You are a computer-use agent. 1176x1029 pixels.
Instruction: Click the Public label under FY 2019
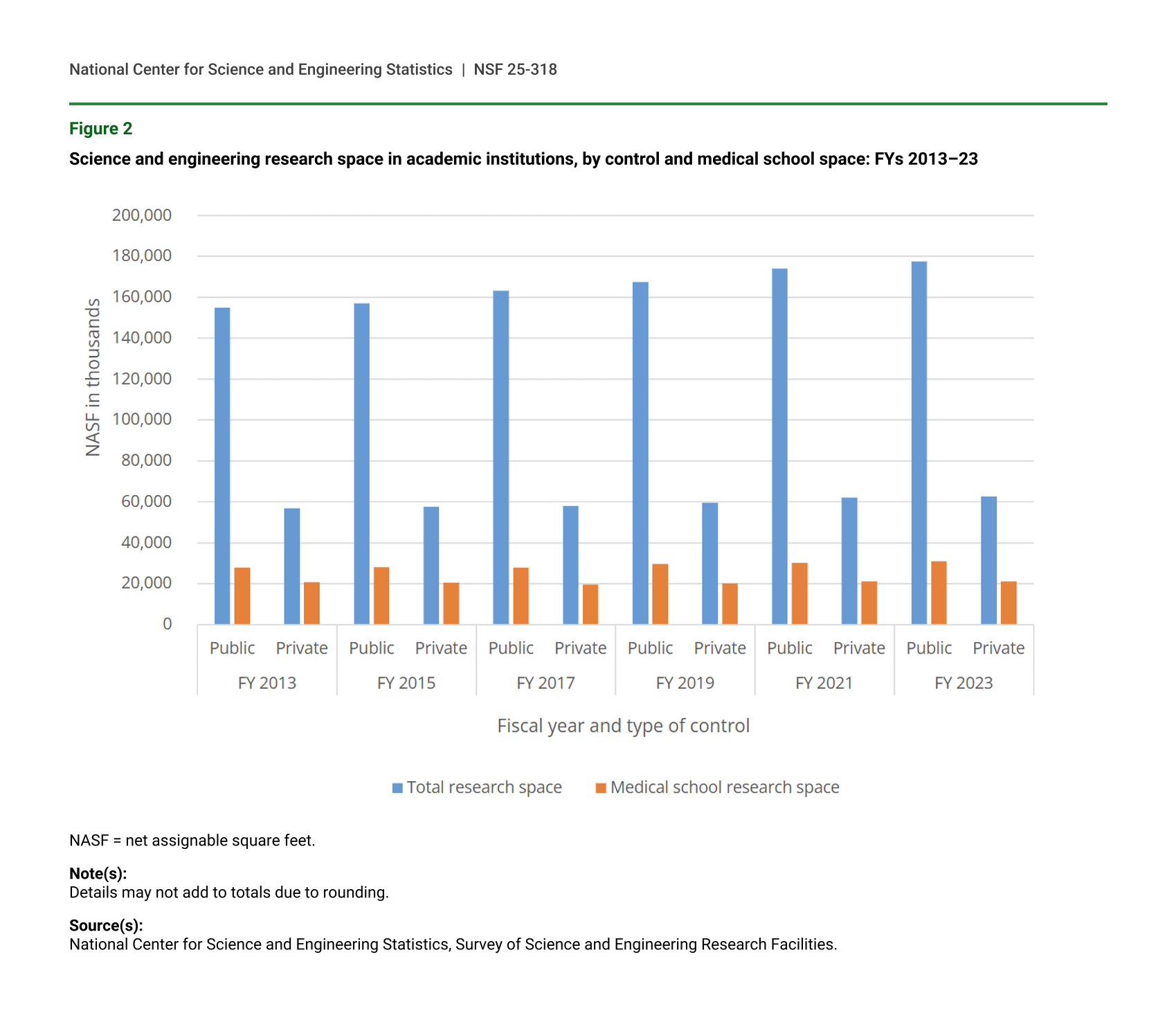click(x=650, y=648)
